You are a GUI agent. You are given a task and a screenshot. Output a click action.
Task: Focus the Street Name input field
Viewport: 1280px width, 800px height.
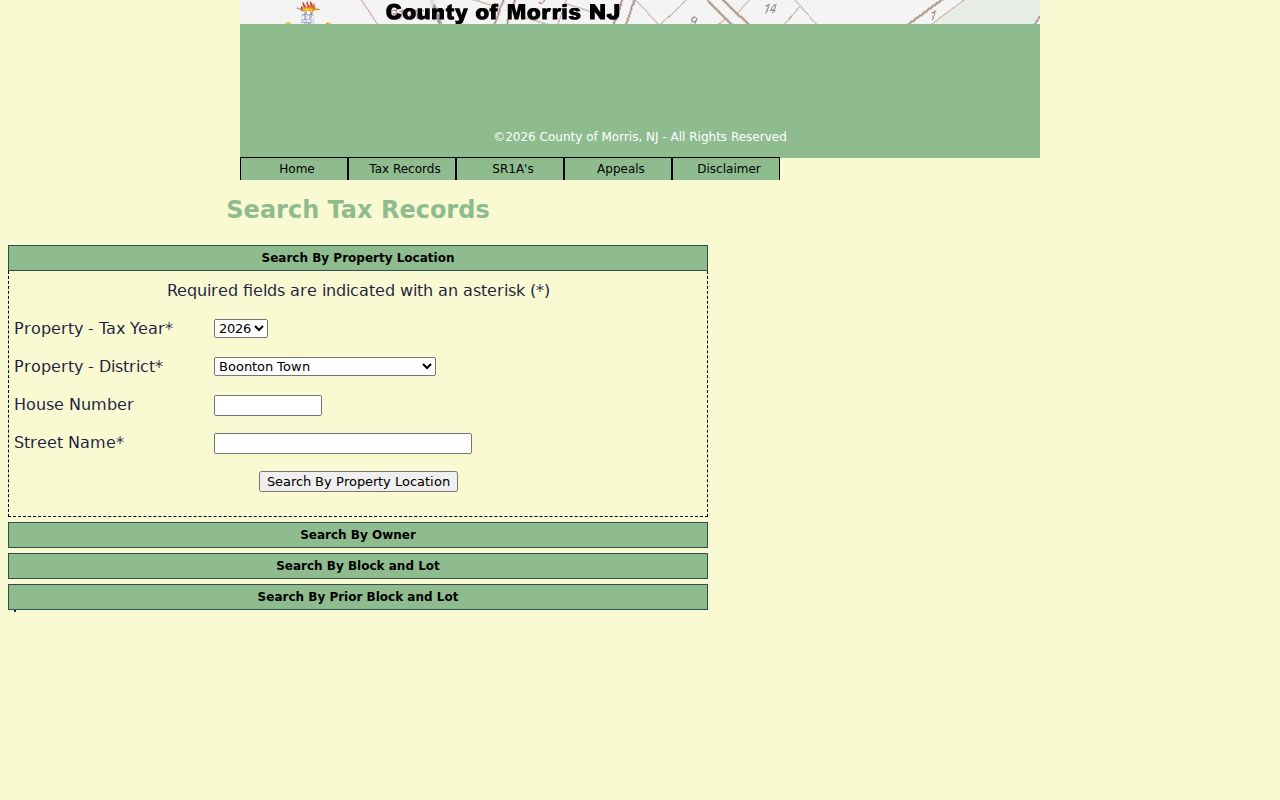343,443
